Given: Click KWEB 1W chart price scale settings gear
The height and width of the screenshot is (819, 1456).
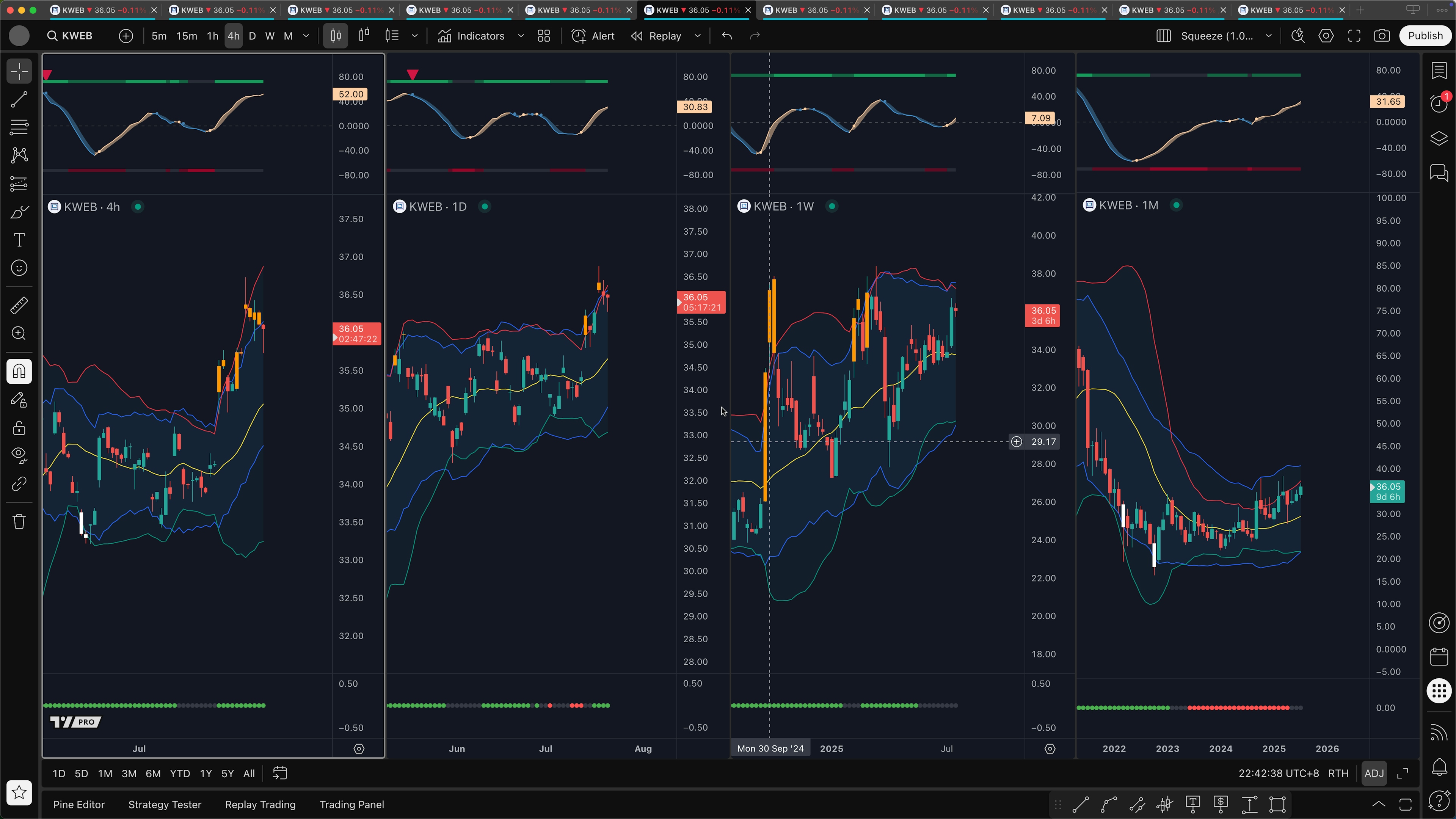Looking at the screenshot, I should click(1050, 748).
